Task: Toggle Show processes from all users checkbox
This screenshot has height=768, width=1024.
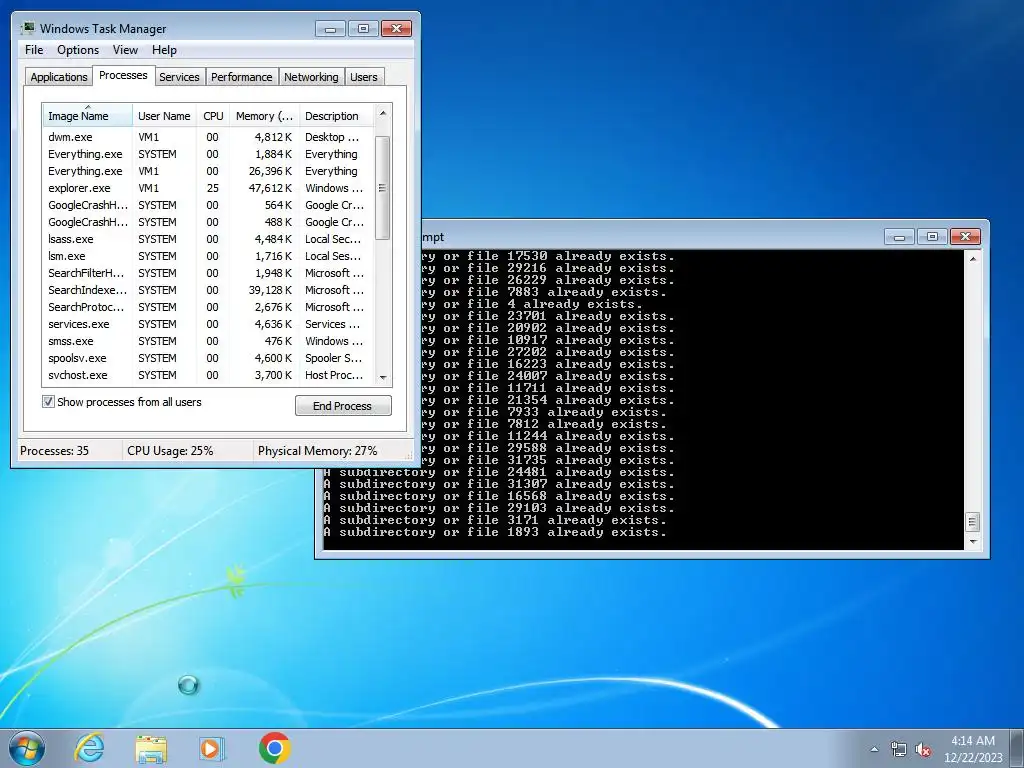Action: [48, 402]
